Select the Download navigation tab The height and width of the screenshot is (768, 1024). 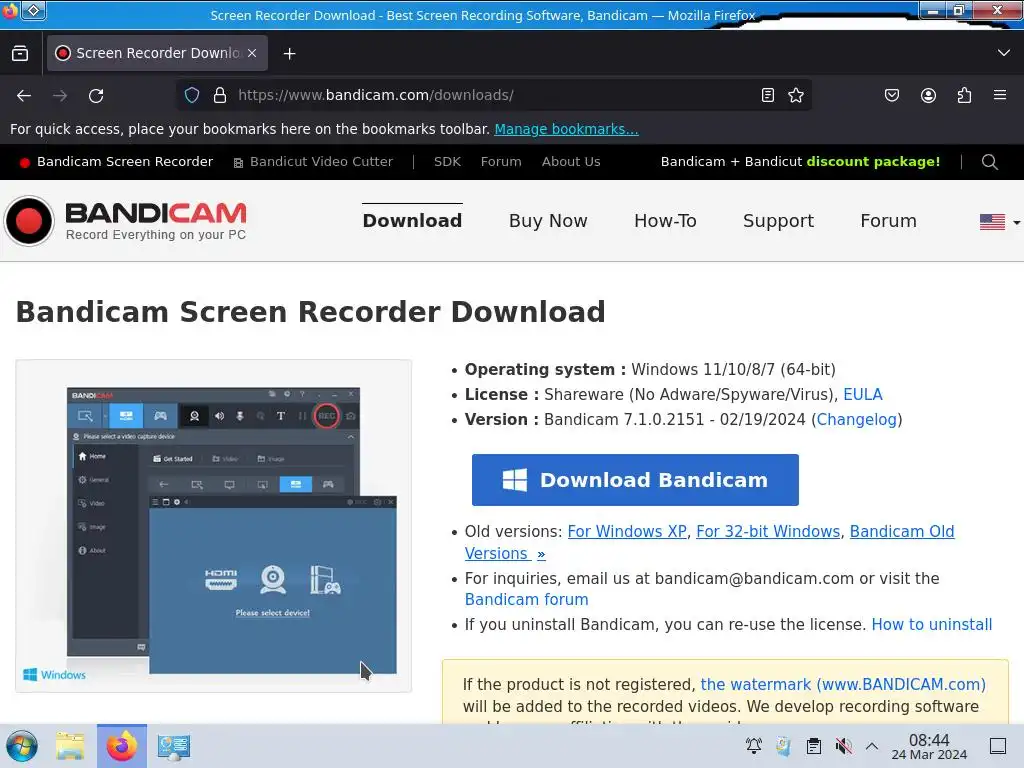(412, 221)
